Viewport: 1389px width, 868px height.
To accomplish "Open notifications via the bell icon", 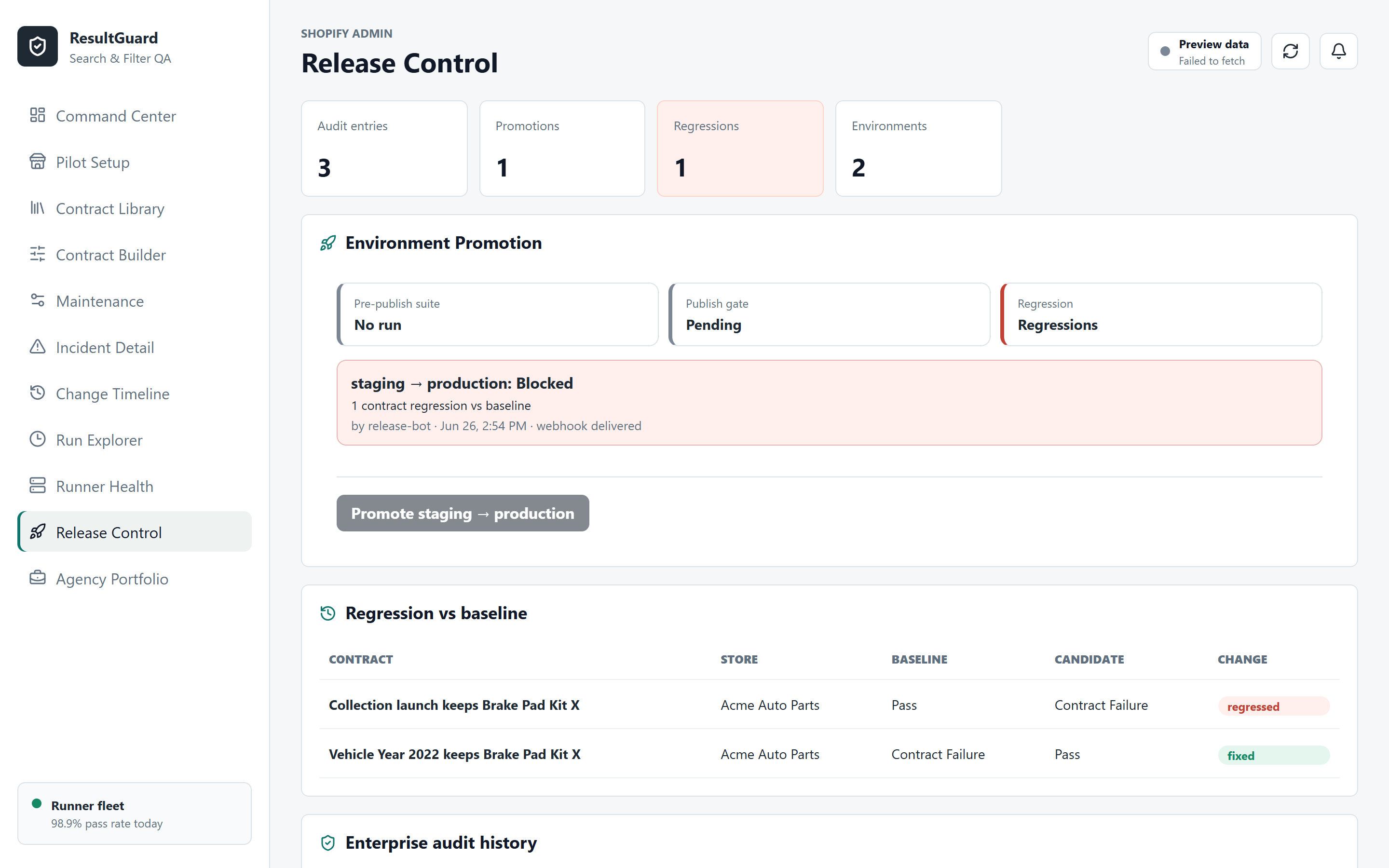I will [x=1338, y=51].
